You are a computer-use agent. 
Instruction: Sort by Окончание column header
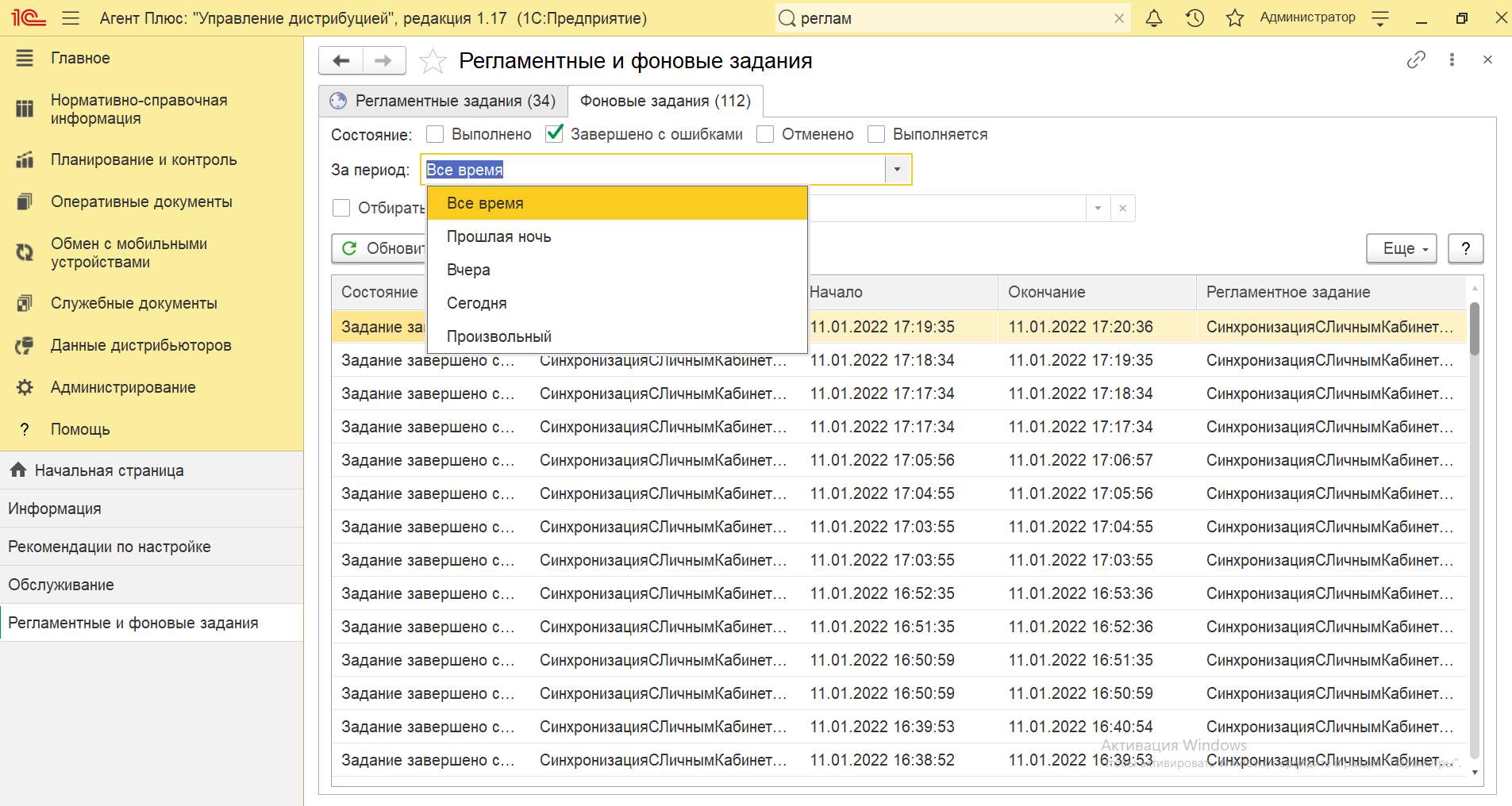click(x=1097, y=292)
